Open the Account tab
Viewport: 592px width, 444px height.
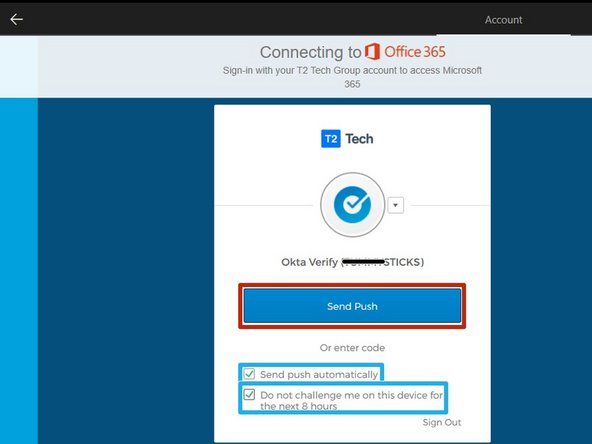(503, 20)
